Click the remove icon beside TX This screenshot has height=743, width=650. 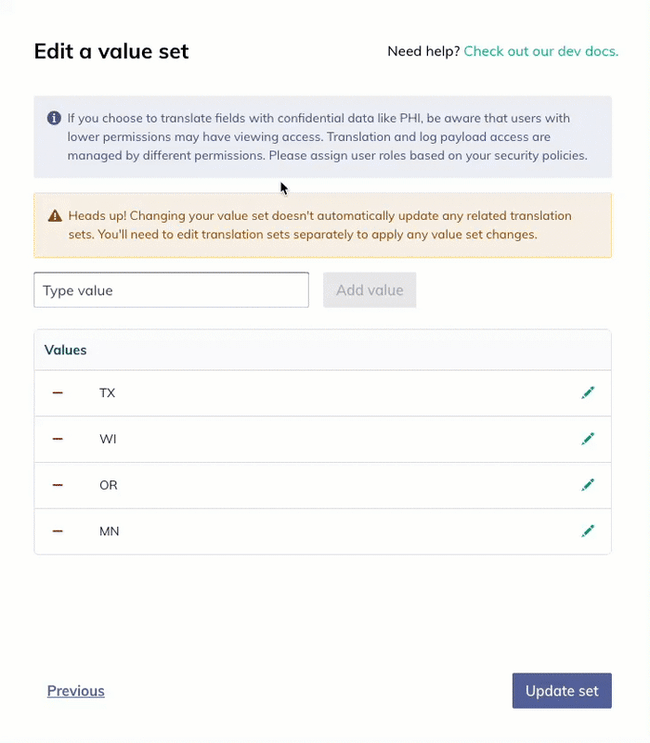(57, 393)
